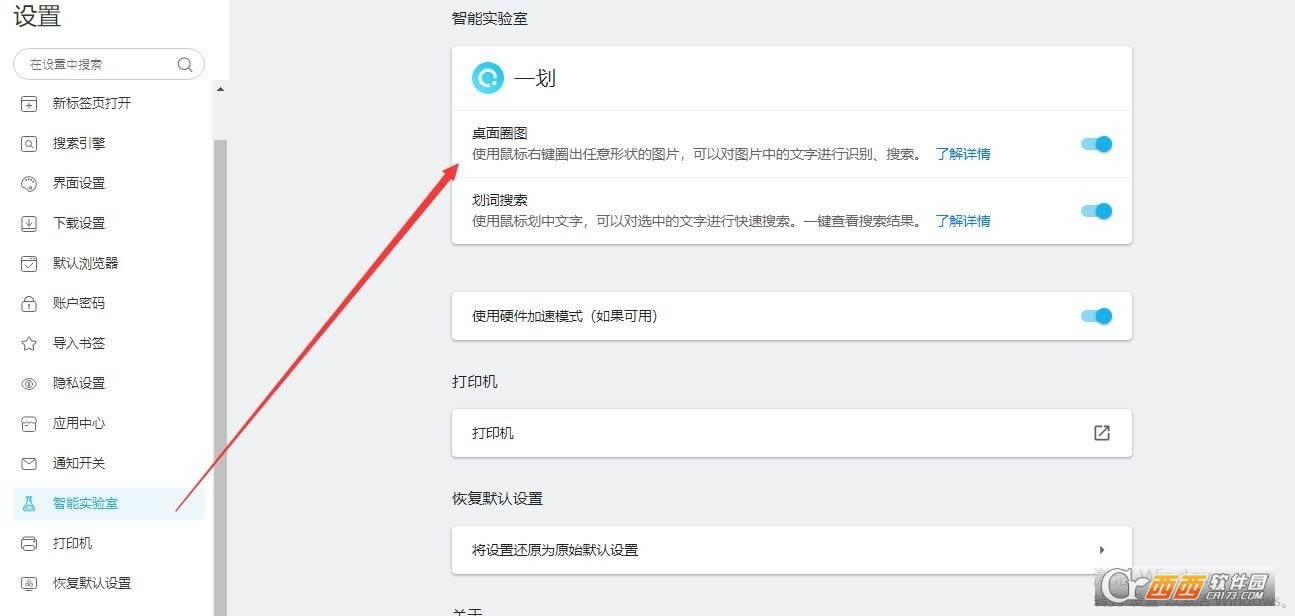Click 了解详情 link for 划词搜索
The image size is (1295, 616).
tap(963, 221)
